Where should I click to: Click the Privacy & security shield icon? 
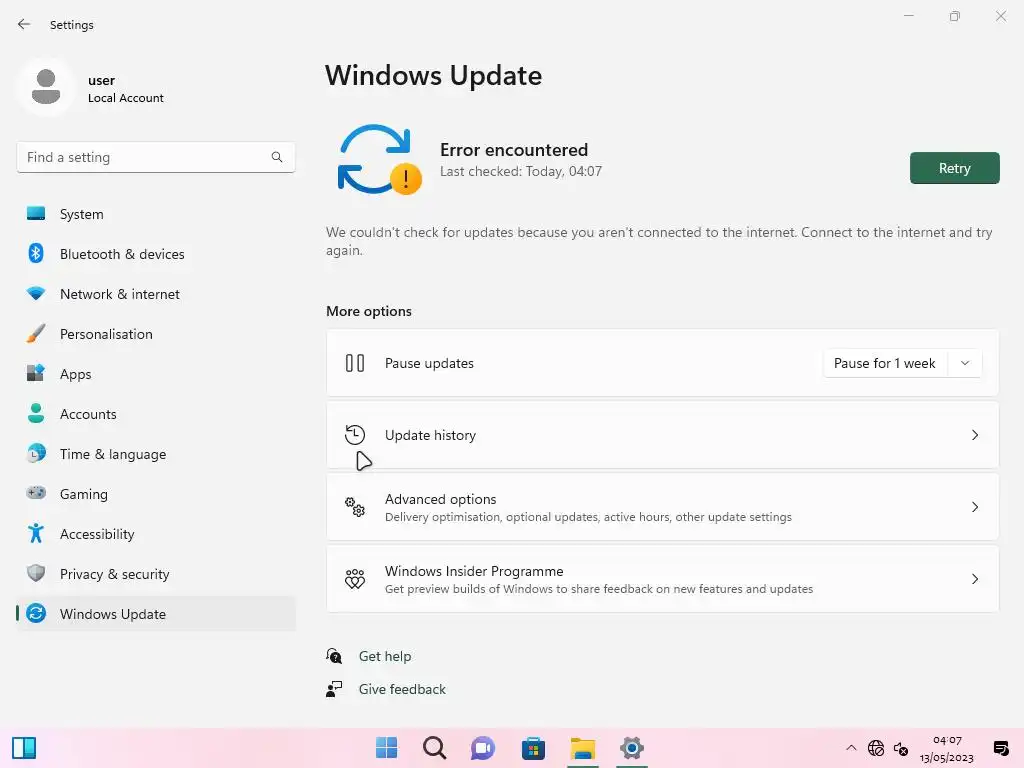pos(36,573)
